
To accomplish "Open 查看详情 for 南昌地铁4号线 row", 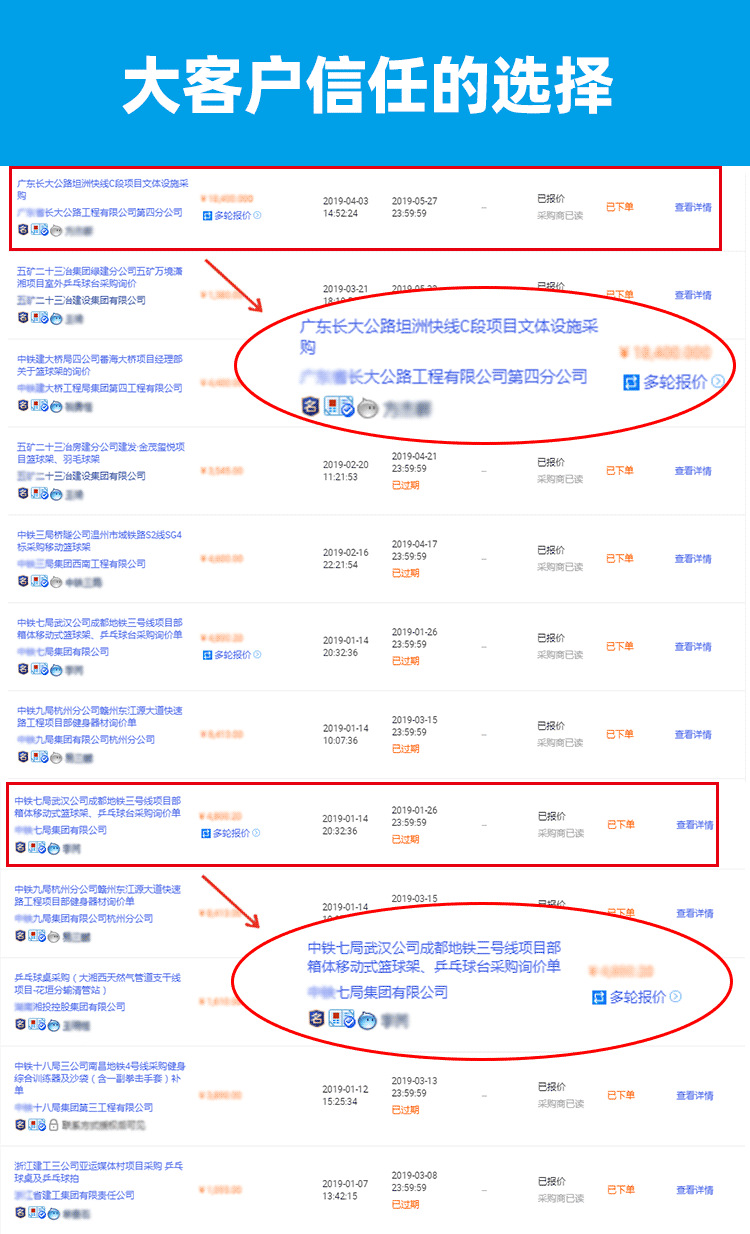I will tap(693, 1096).
